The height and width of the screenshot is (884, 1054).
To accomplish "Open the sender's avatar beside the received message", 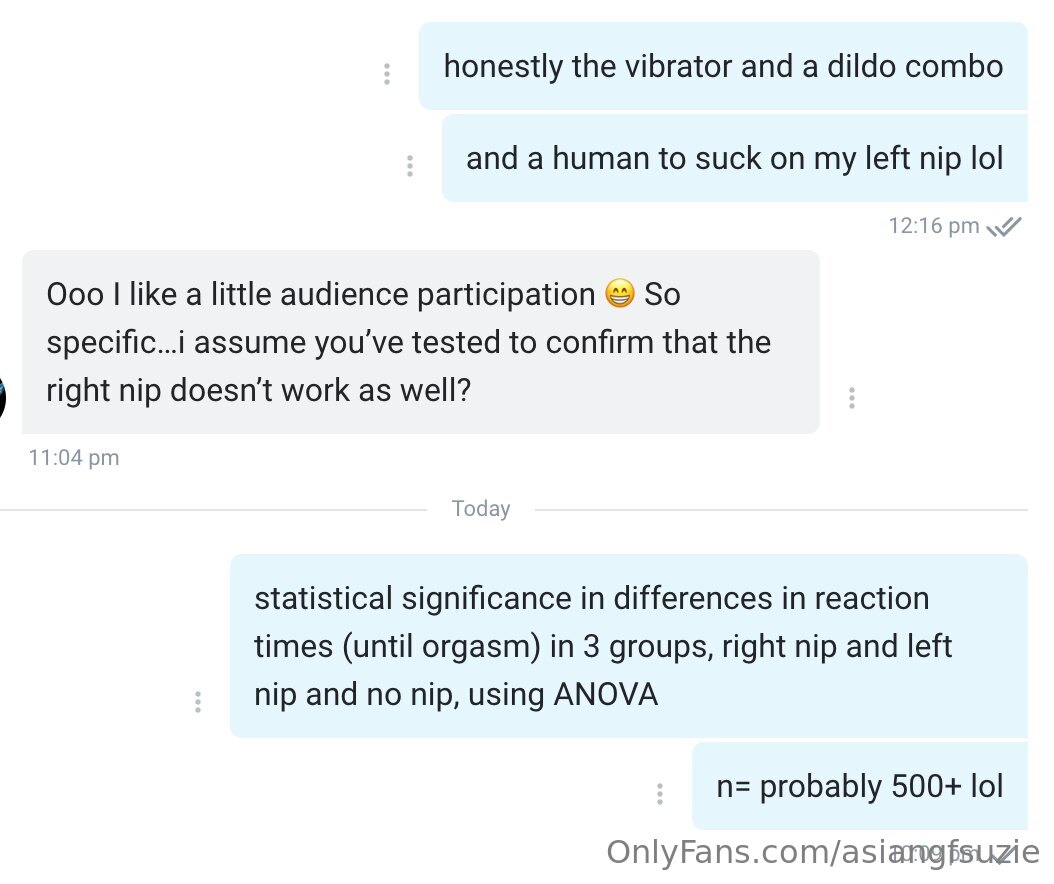I will [3, 398].
